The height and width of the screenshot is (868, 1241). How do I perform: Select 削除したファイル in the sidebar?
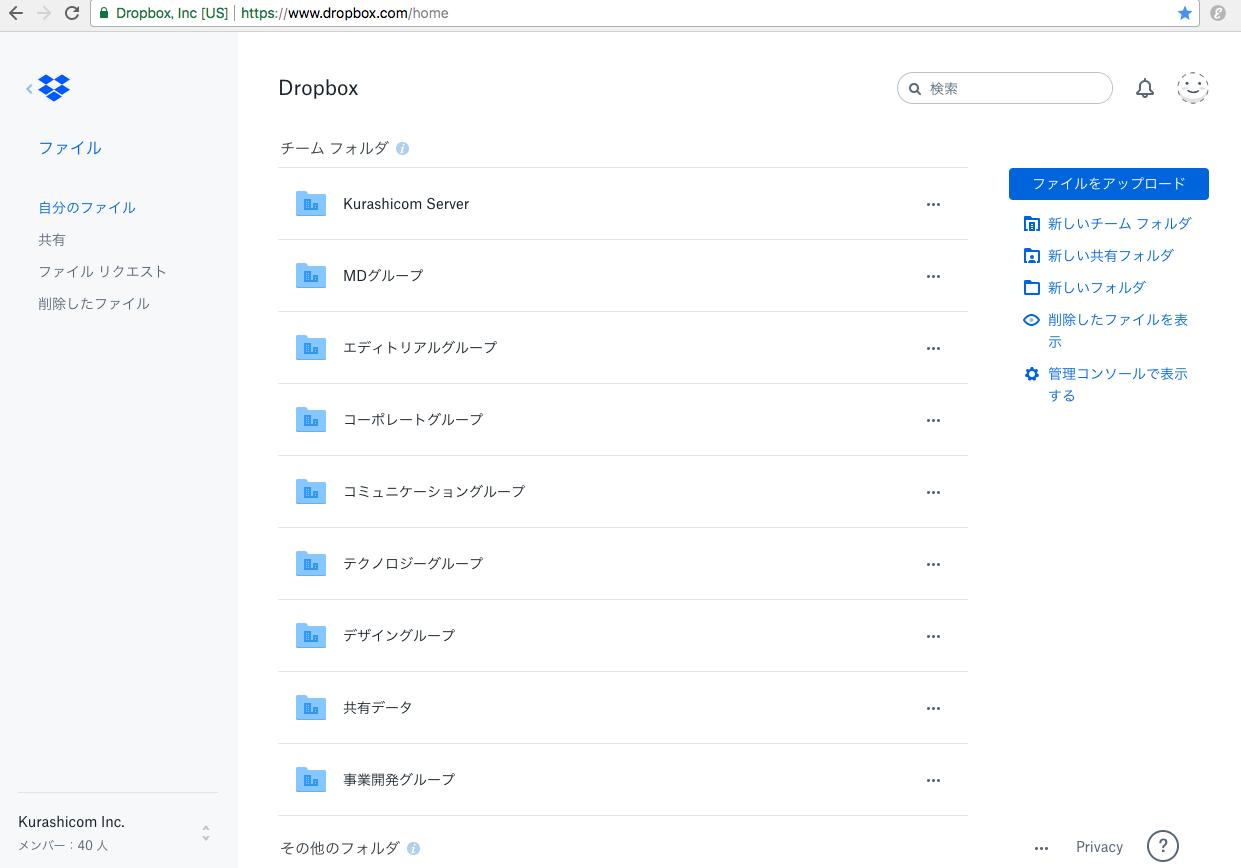point(94,304)
